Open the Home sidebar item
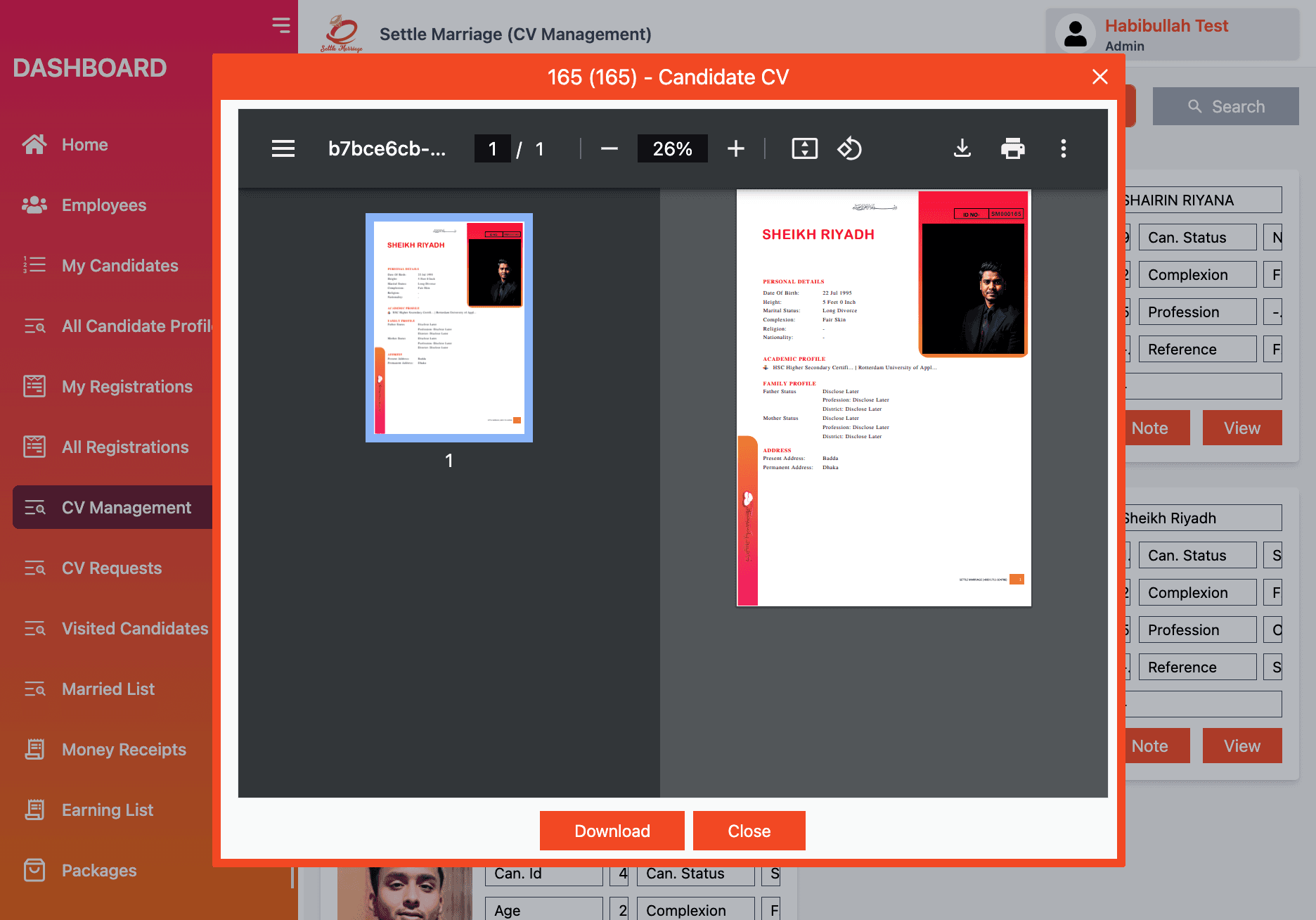The width and height of the screenshot is (1316, 920). click(x=84, y=145)
